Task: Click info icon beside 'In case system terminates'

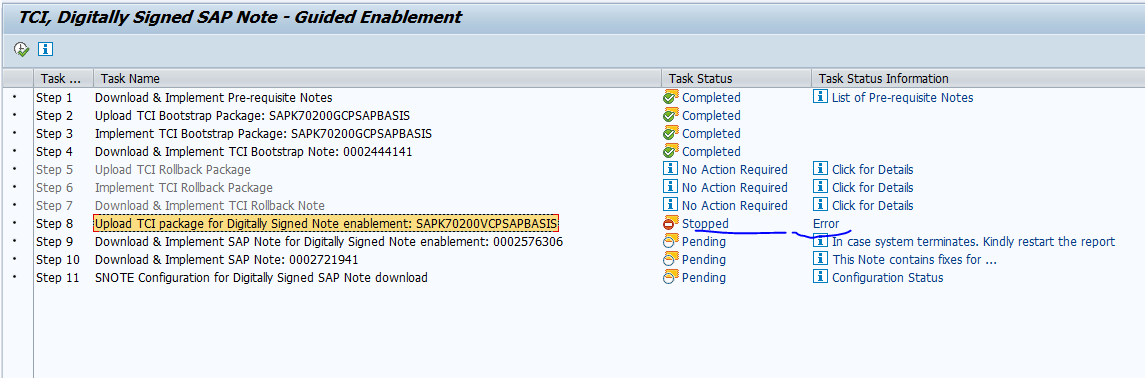Action: pyautogui.click(x=821, y=242)
